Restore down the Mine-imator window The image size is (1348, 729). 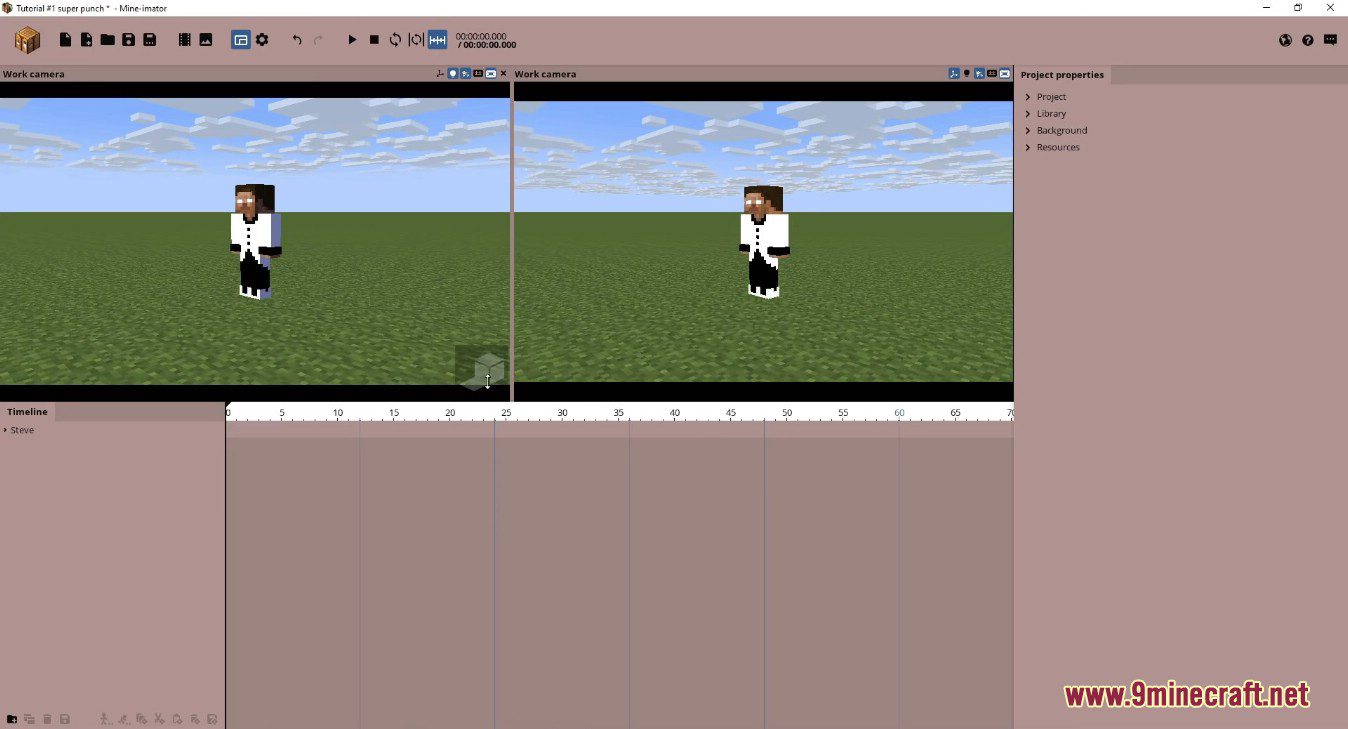1298,7
